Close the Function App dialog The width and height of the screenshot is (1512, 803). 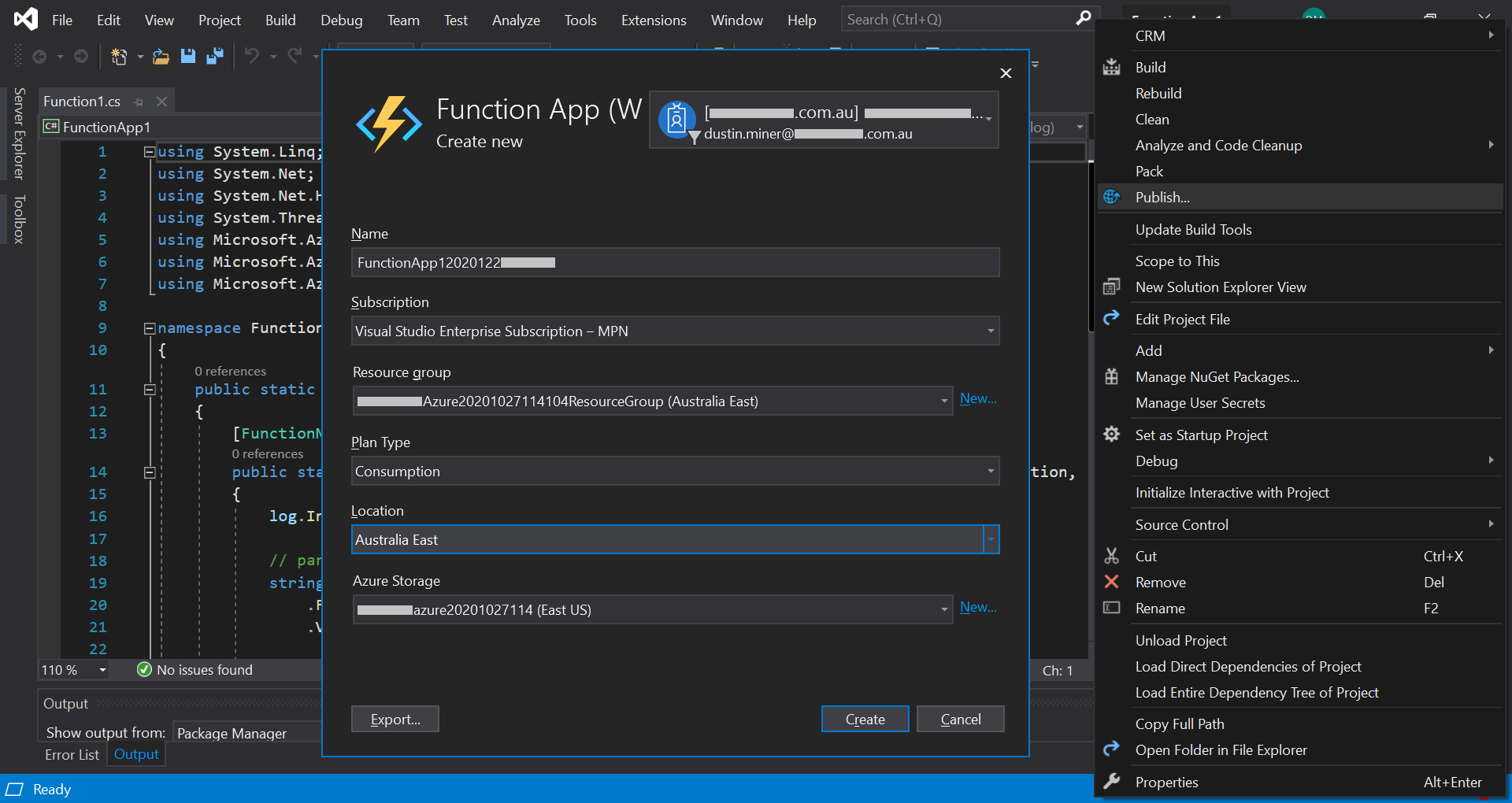click(x=1006, y=73)
